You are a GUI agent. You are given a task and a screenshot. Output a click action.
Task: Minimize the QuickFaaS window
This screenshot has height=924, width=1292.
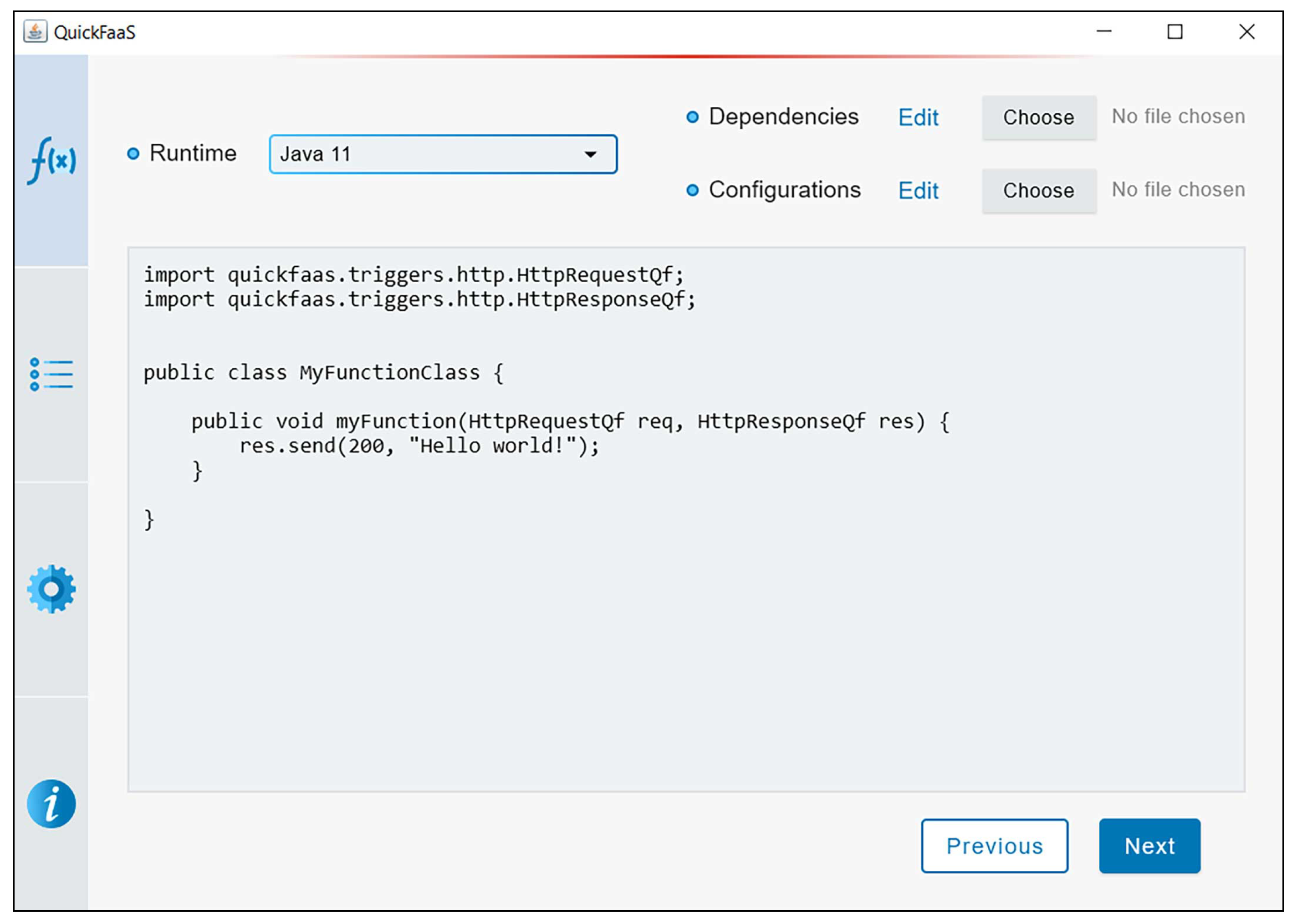pyautogui.click(x=1103, y=32)
